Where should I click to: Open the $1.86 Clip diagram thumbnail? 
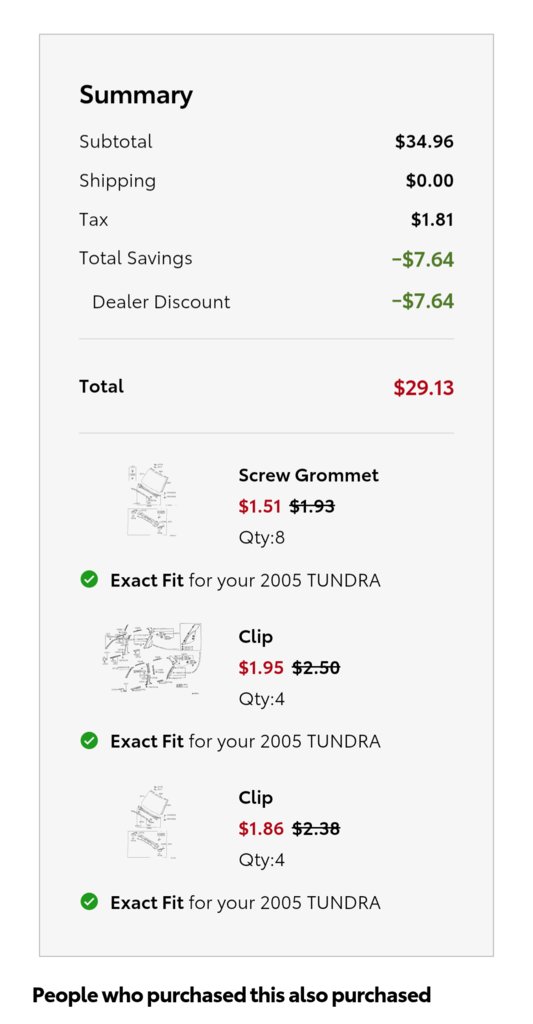[152, 823]
